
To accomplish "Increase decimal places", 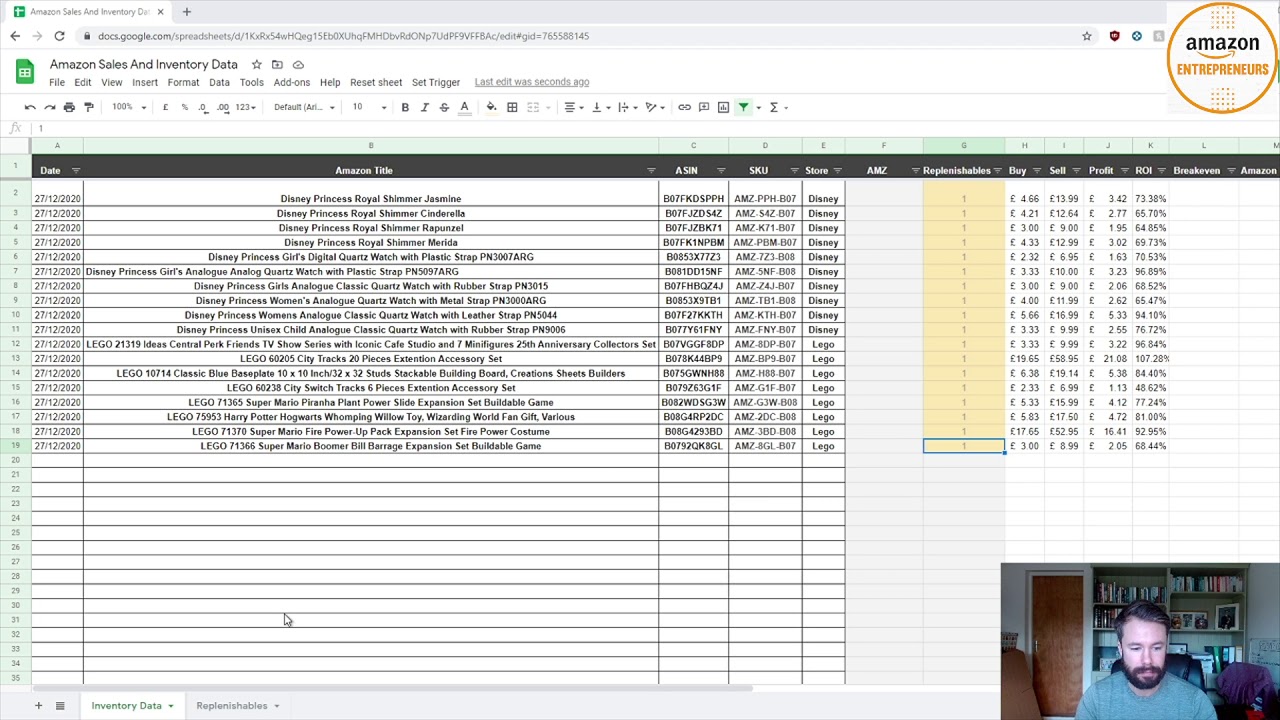I will point(223,107).
